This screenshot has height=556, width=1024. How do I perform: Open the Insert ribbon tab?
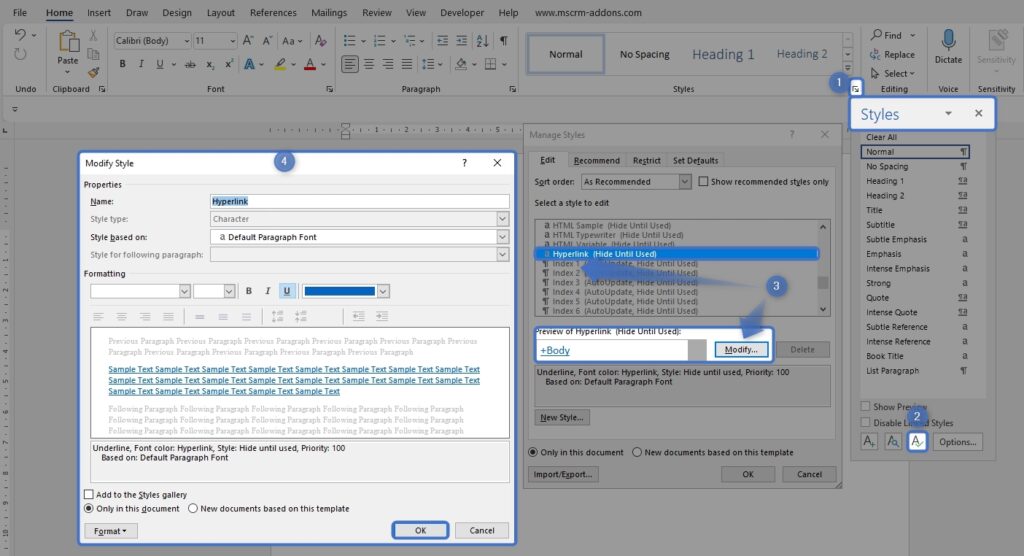tap(99, 12)
